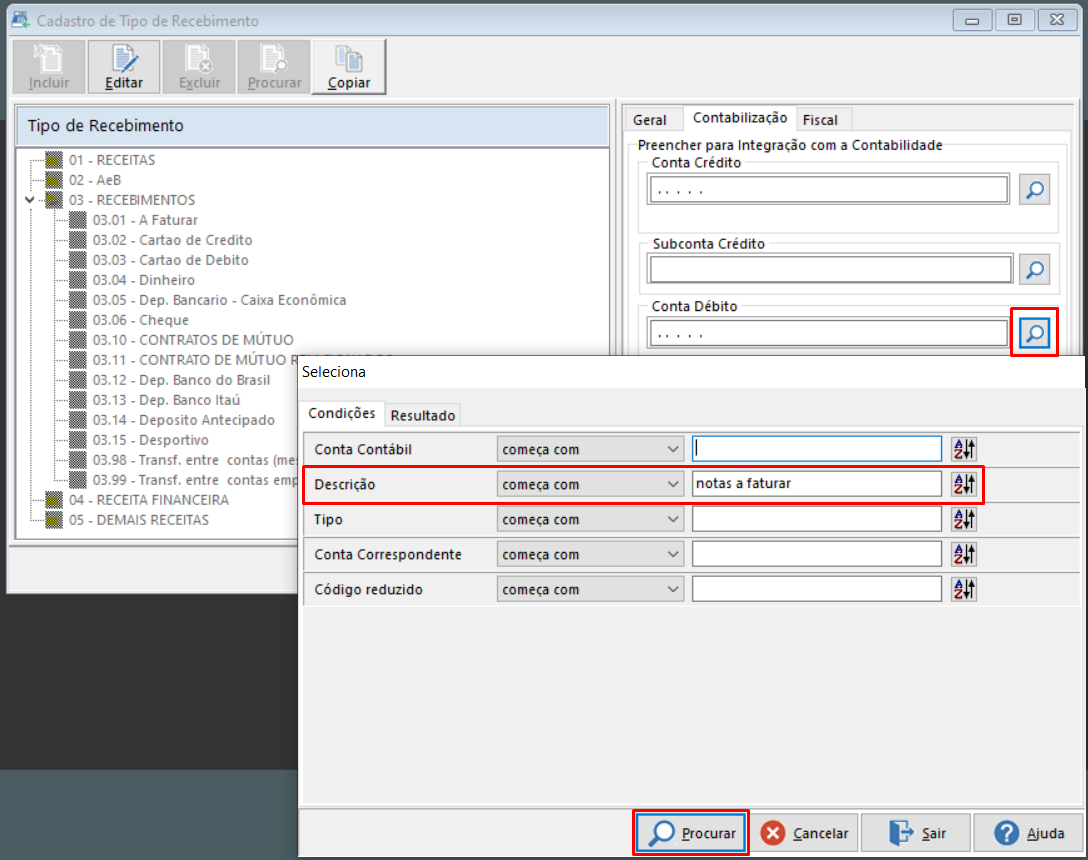Open the Tipo condition dropdown
Screen dimensions: 1088x860
(x=590, y=519)
